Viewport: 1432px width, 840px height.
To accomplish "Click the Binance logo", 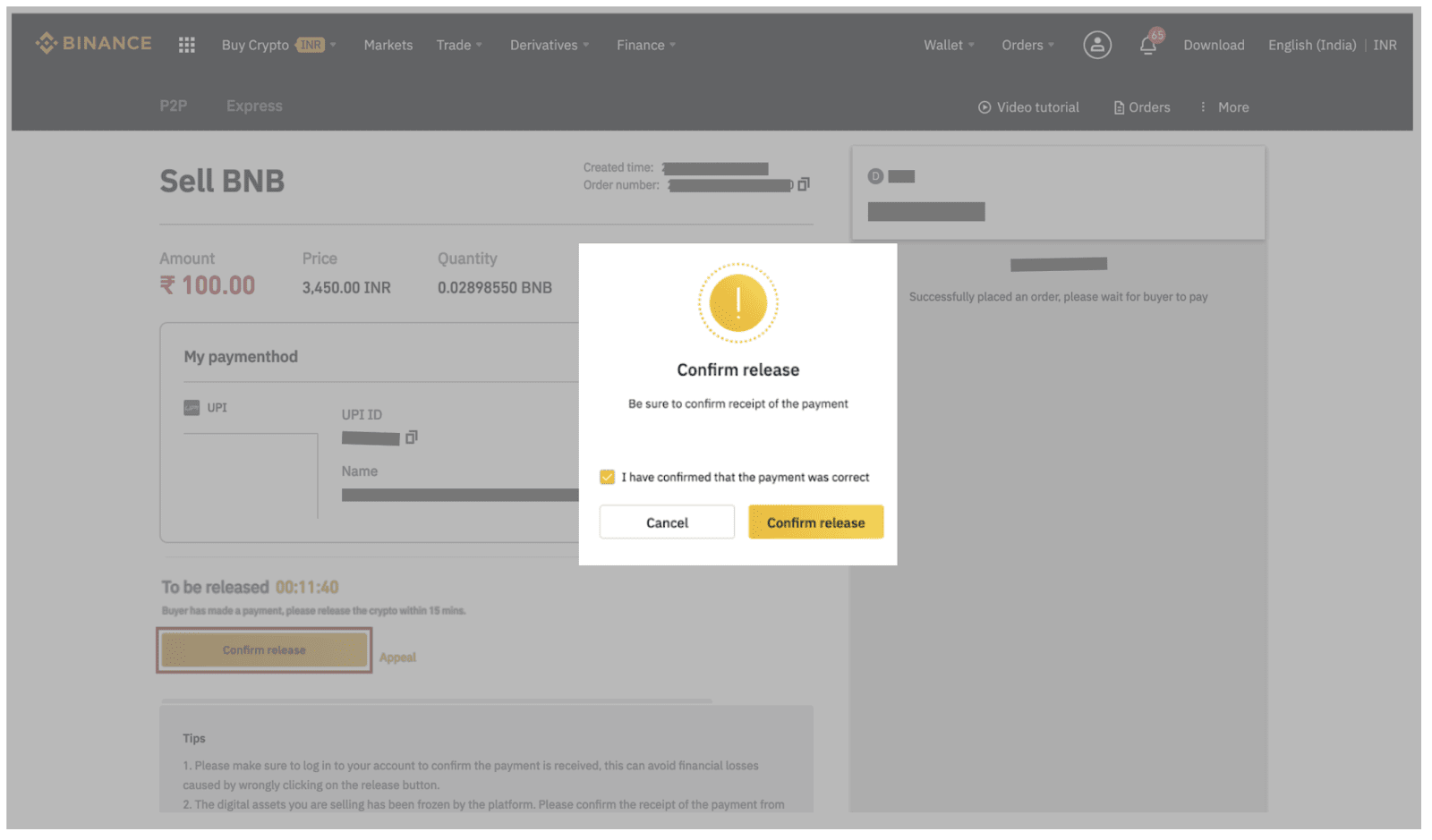I will coord(94,43).
